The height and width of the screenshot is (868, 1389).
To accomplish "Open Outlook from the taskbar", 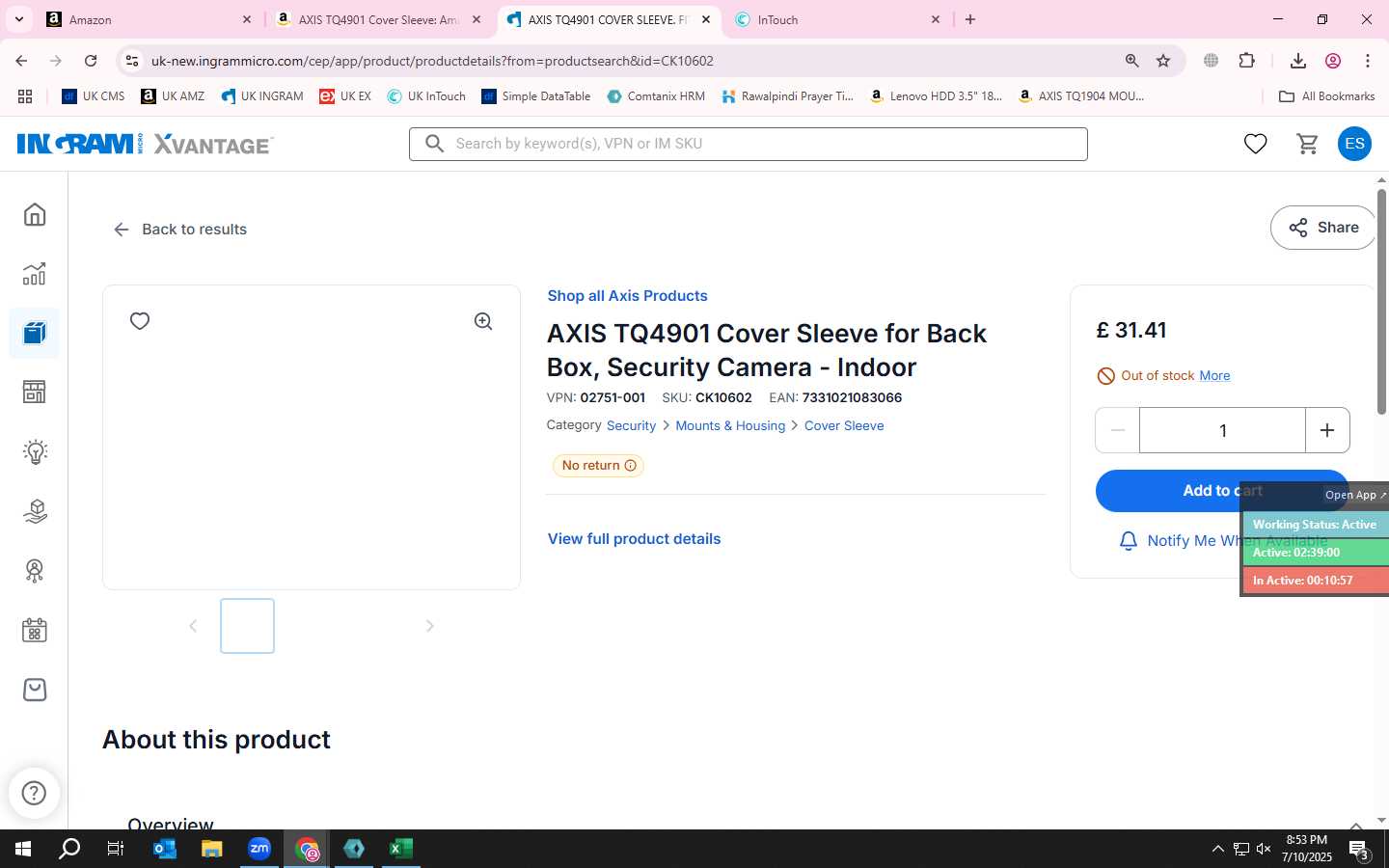I will point(165,849).
